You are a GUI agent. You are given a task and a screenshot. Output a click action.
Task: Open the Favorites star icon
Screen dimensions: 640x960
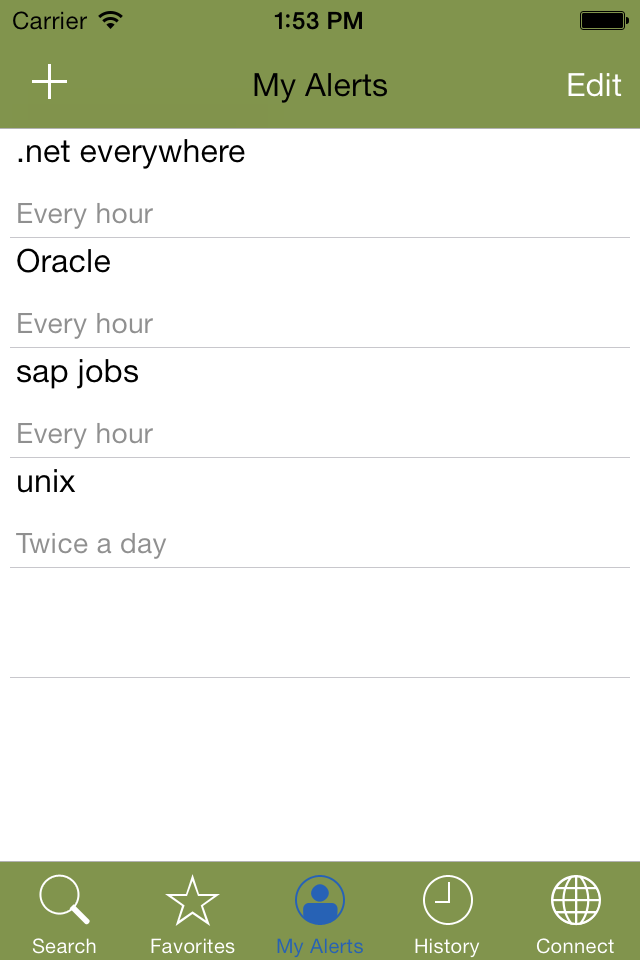point(192,899)
